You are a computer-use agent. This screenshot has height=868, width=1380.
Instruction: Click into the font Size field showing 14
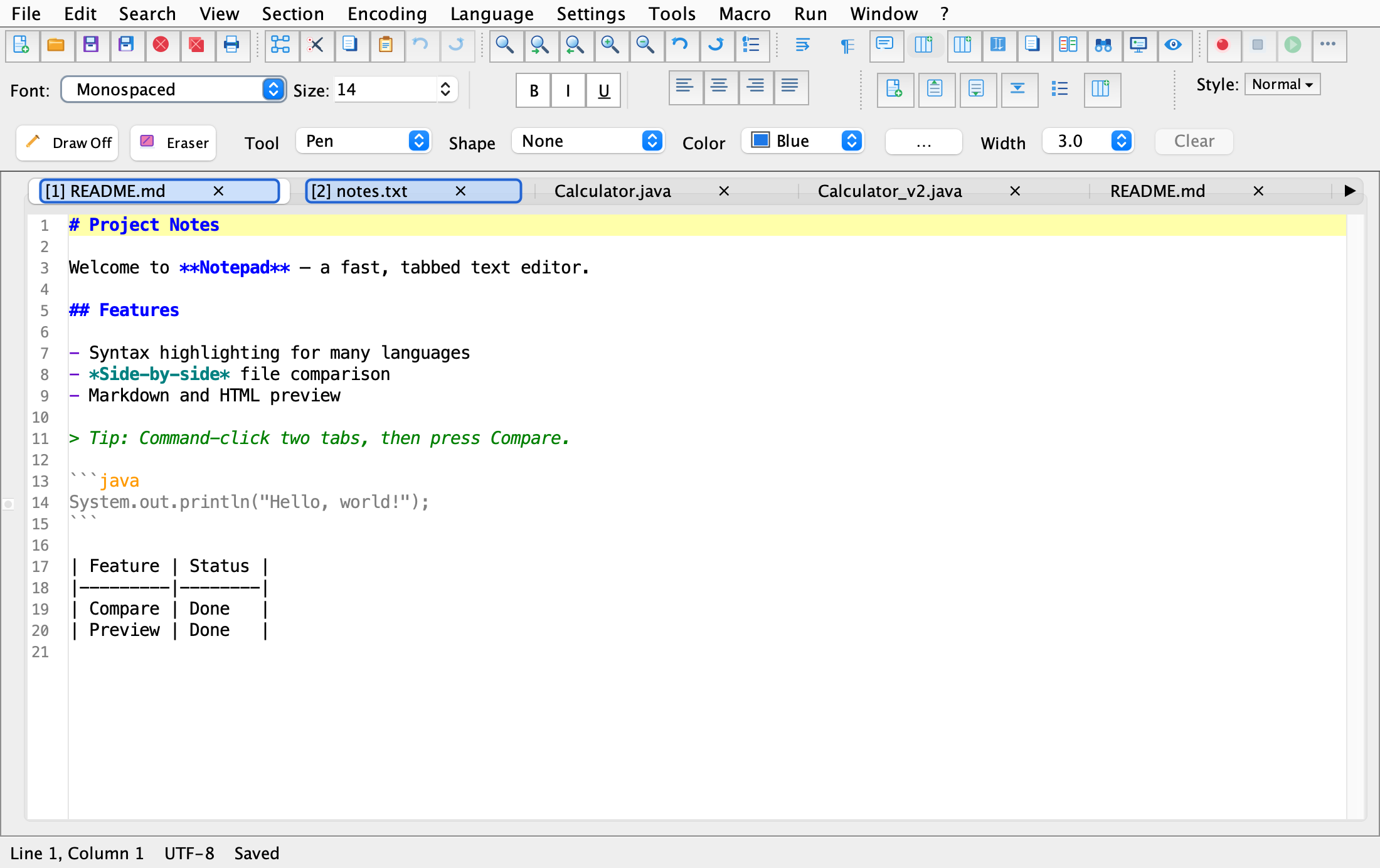coord(386,90)
